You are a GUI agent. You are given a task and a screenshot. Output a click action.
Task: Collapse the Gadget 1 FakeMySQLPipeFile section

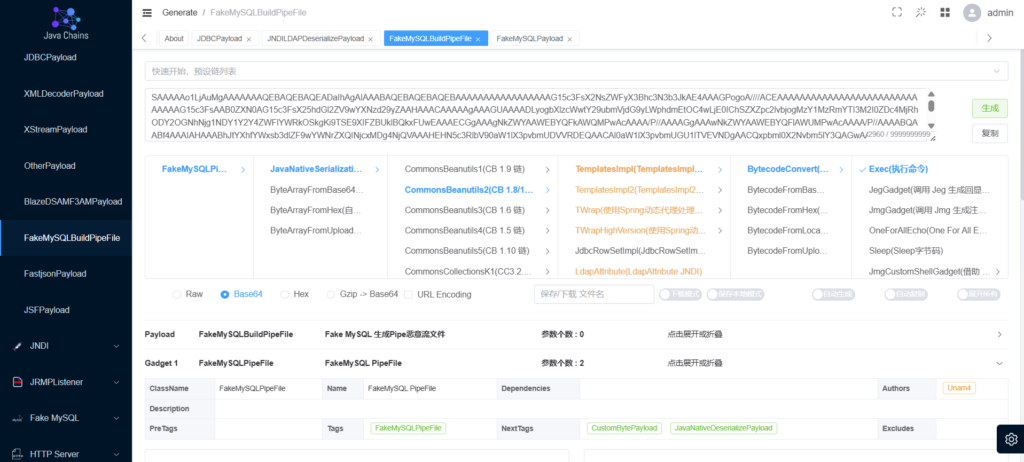(998, 363)
